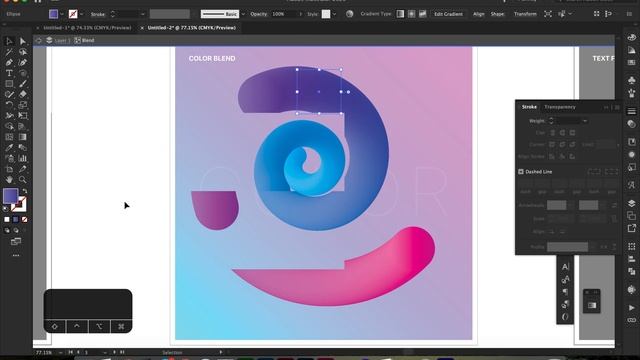Set fill mode to None

coord(24,220)
